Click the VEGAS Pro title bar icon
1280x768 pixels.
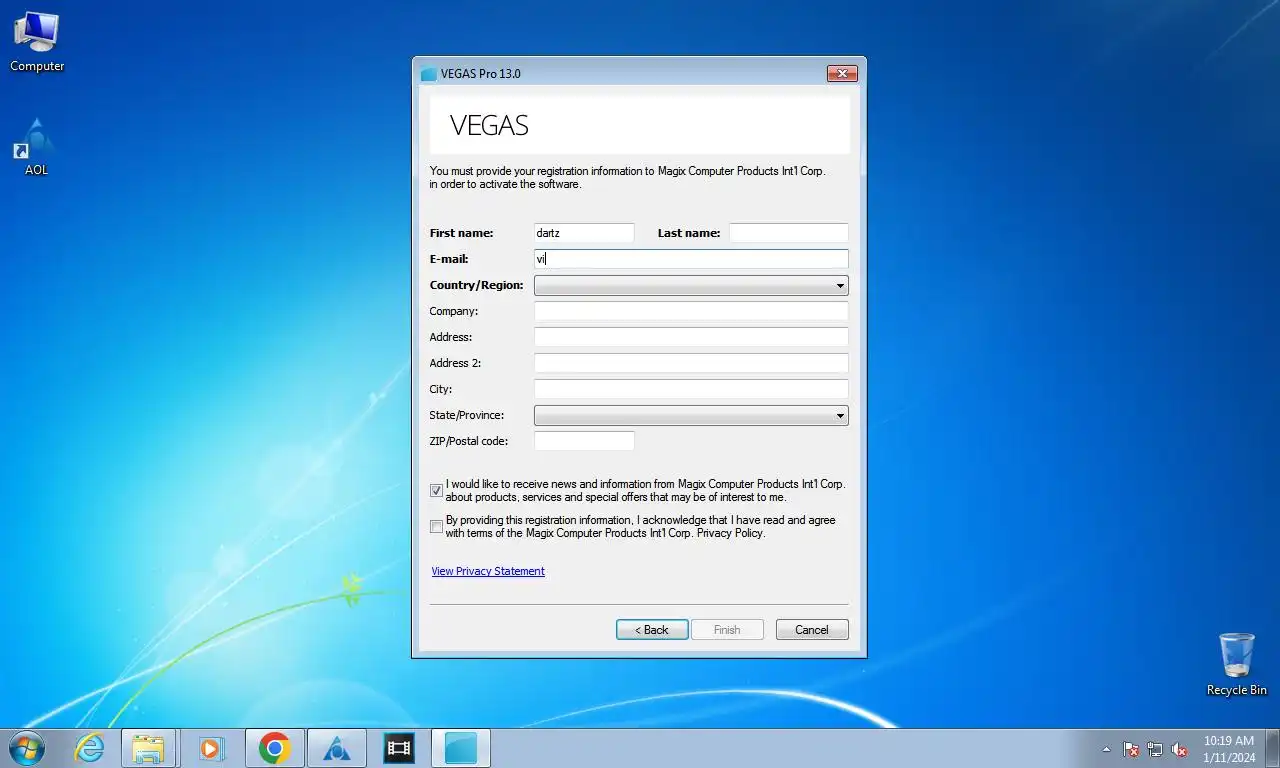pyautogui.click(x=429, y=74)
